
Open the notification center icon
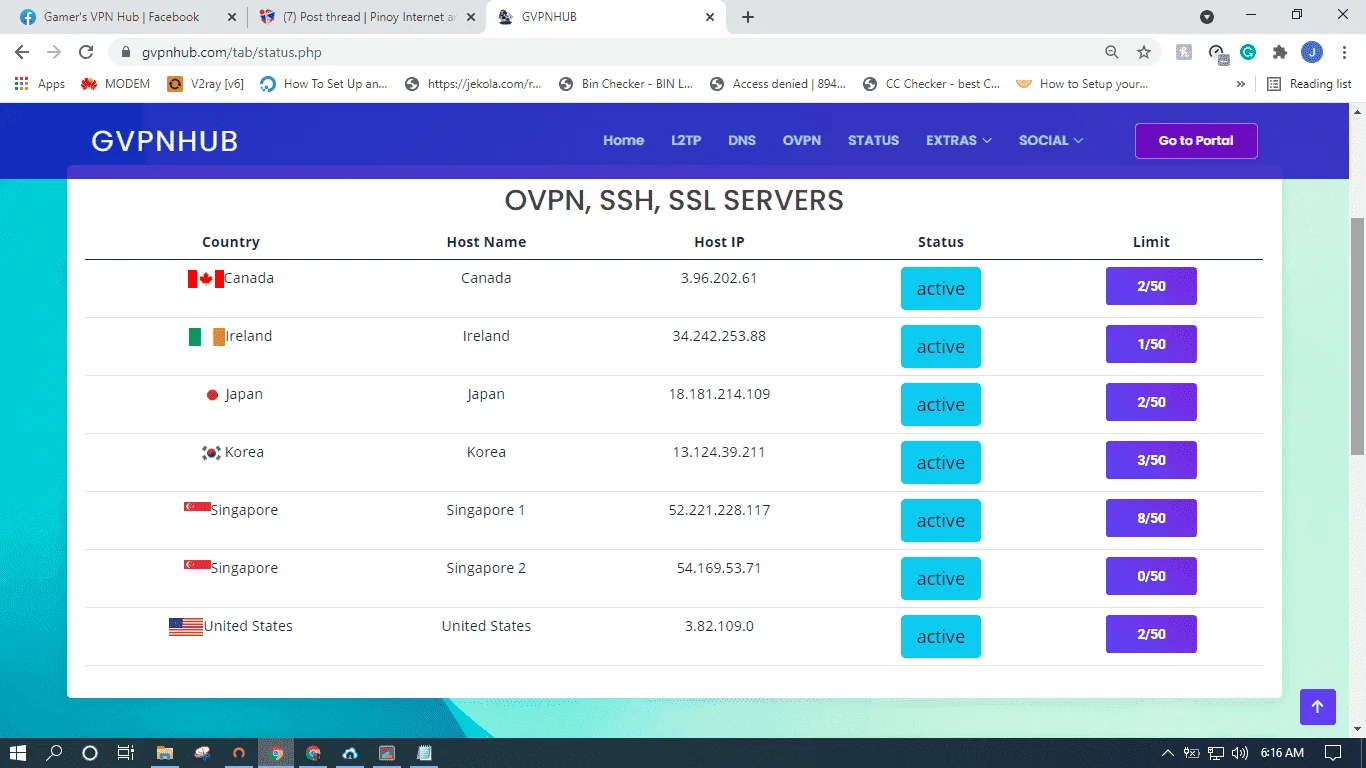[x=1333, y=753]
